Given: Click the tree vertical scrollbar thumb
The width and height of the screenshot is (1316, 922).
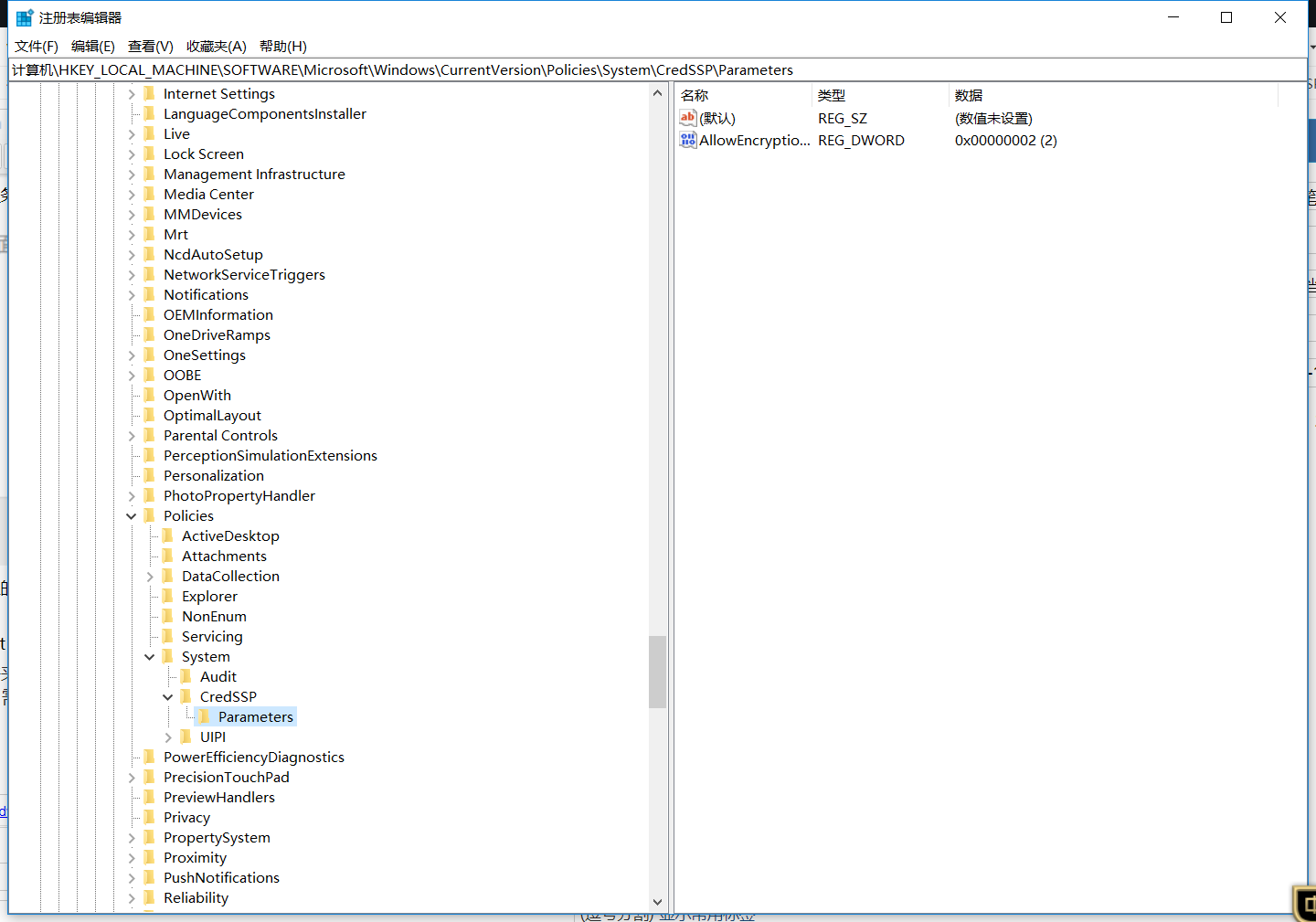Looking at the screenshot, I should [x=657, y=672].
